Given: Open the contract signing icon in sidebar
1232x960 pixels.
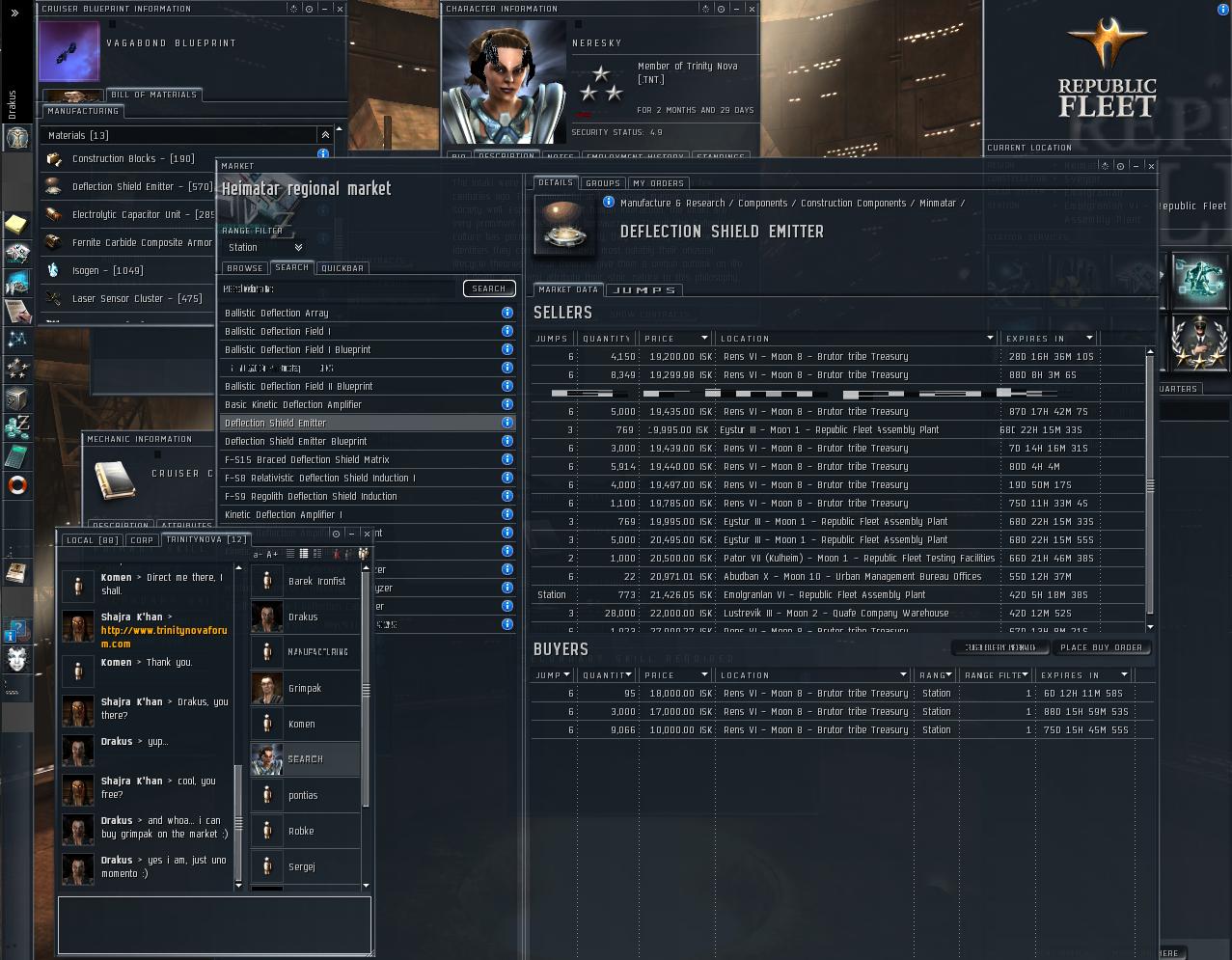Looking at the screenshot, I should pyautogui.click(x=16, y=311).
